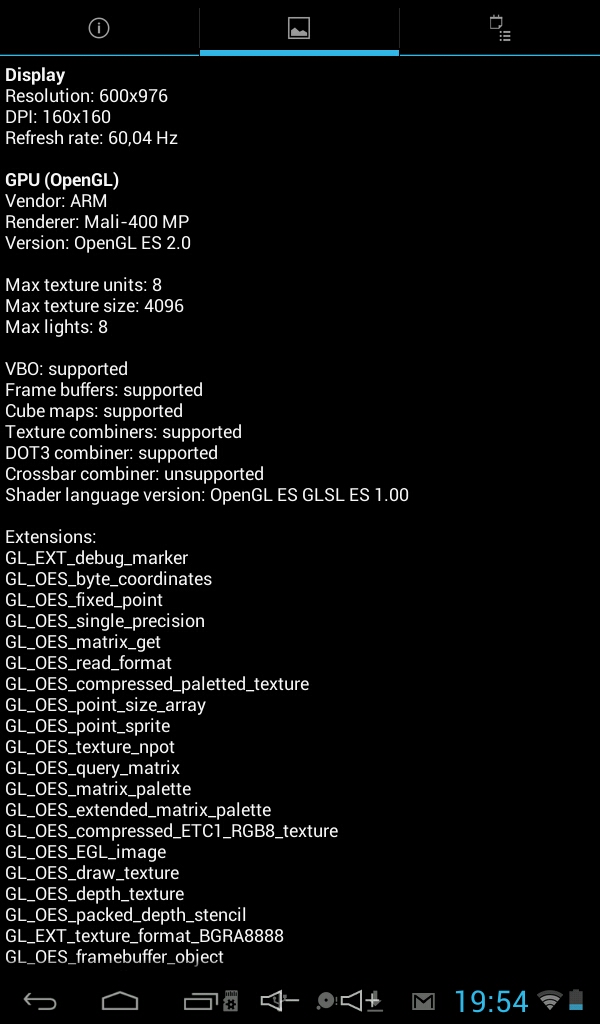This screenshot has width=600, height=1024.
Task: Tap the Shader language version line
Action: (207, 495)
